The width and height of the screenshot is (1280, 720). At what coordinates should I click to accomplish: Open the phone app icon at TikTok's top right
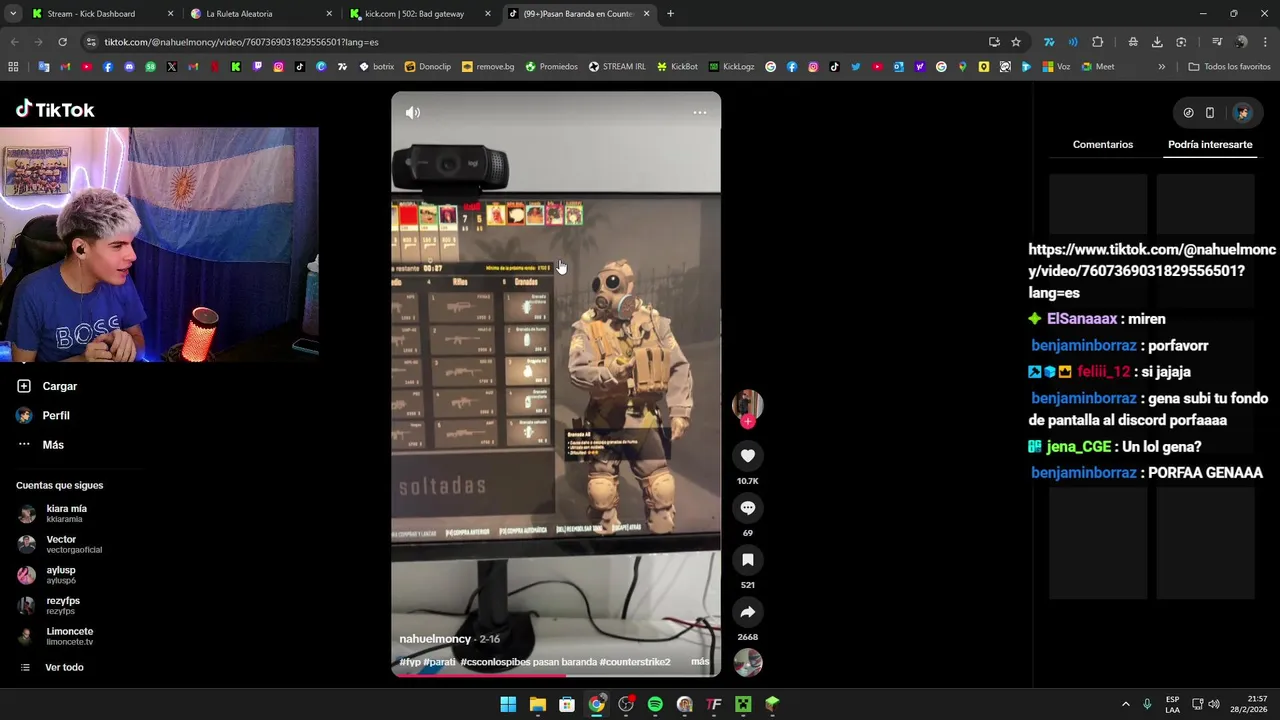pyautogui.click(x=1209, y=113)
